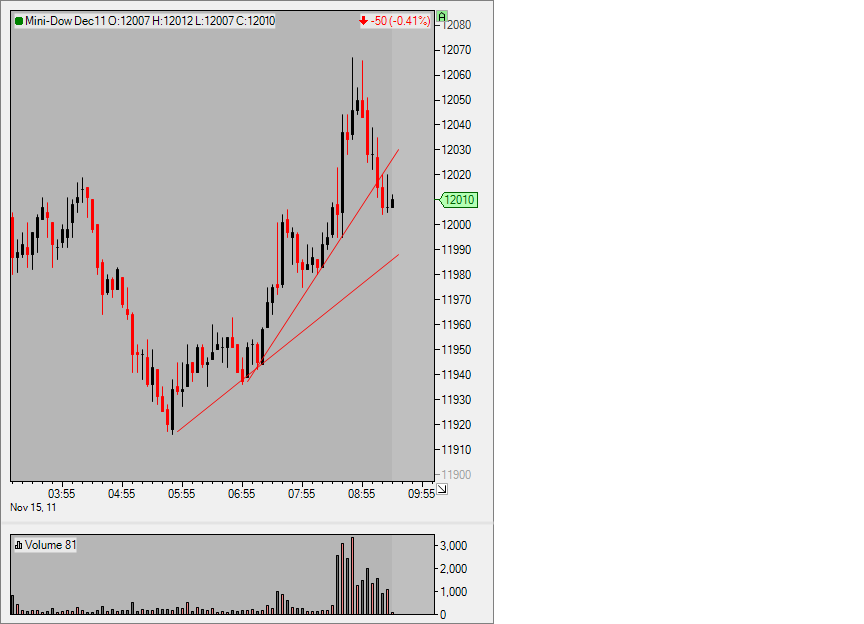
Task: Click the red down arrow beside -50
Action: 364,21
